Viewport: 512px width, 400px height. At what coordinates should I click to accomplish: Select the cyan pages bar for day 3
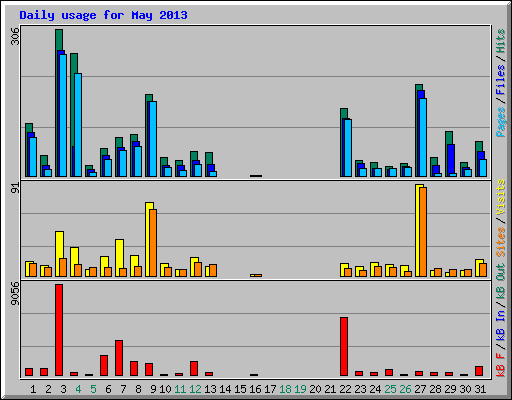coord(63,115)
